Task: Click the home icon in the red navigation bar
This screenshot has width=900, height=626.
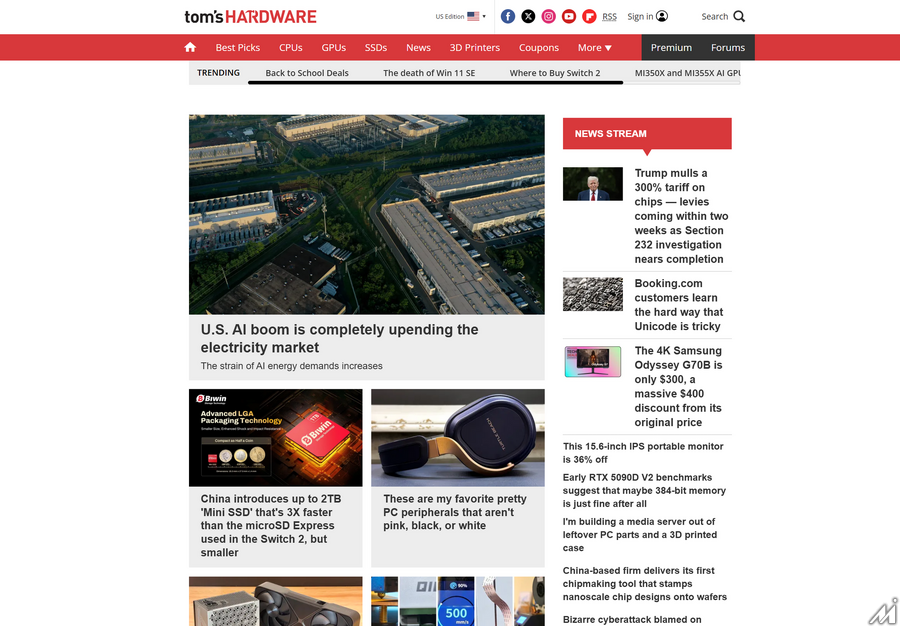Action: pos(190,48)
